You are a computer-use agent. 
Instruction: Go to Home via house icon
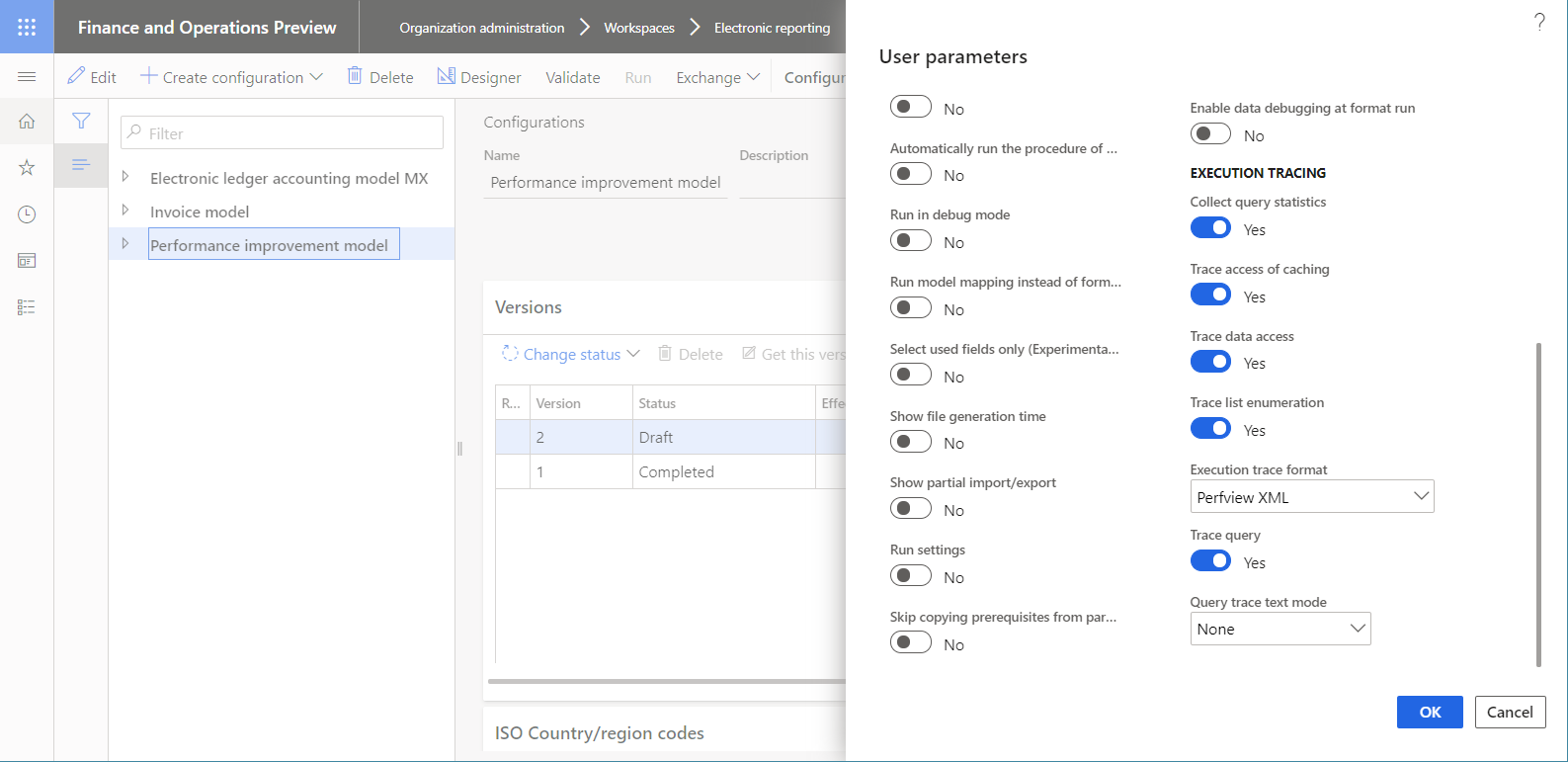click(27, 122)
